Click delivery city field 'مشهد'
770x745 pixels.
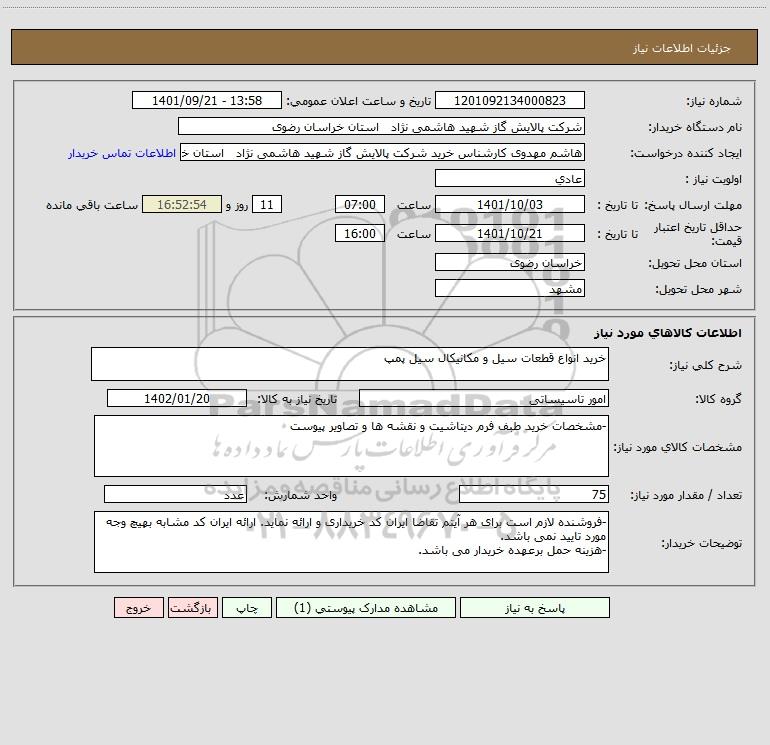510,288
